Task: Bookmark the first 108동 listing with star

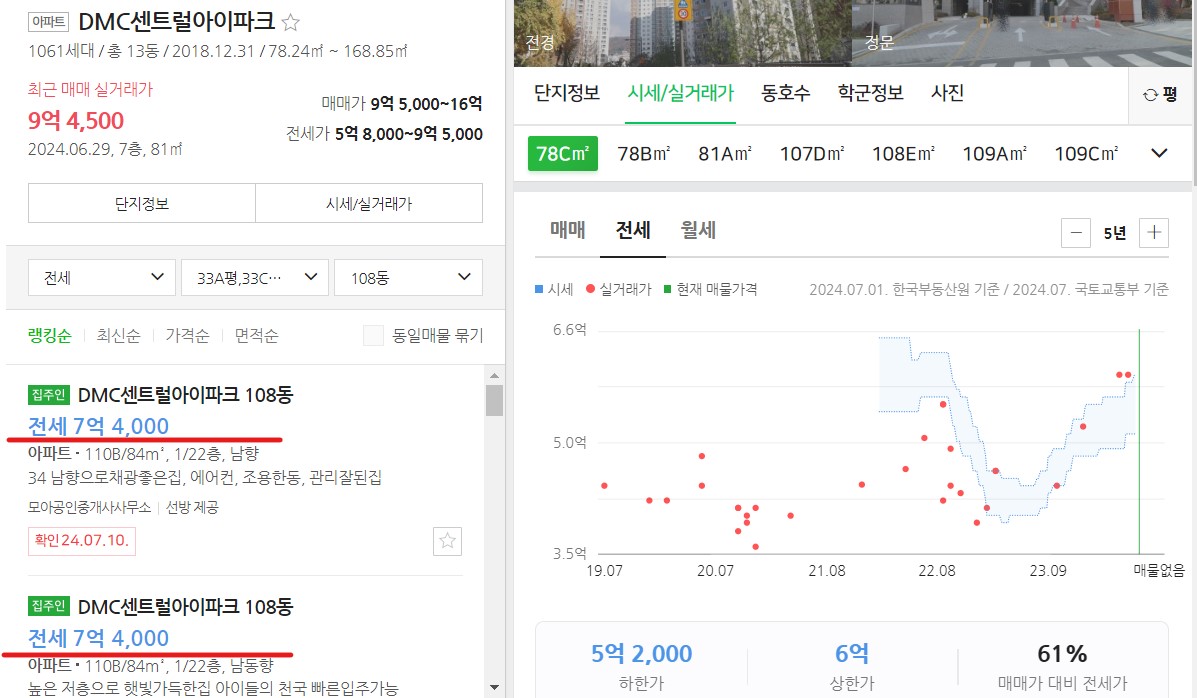Action: 447,541
